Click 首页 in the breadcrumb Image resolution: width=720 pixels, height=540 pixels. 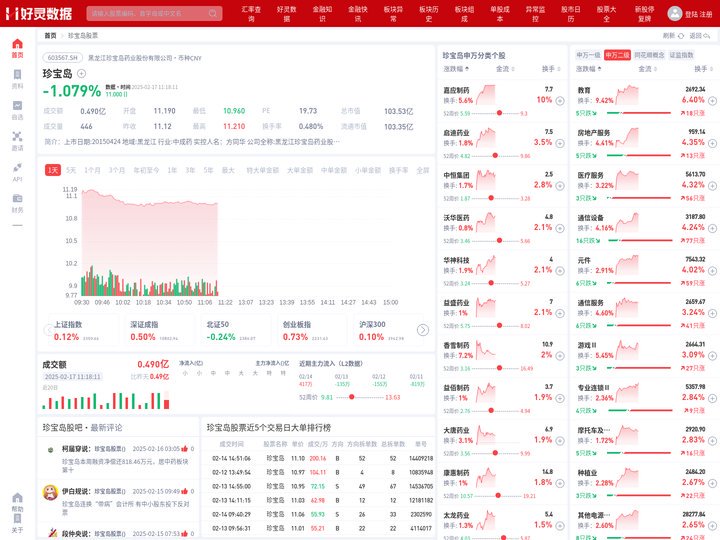[x=51, y=36]
